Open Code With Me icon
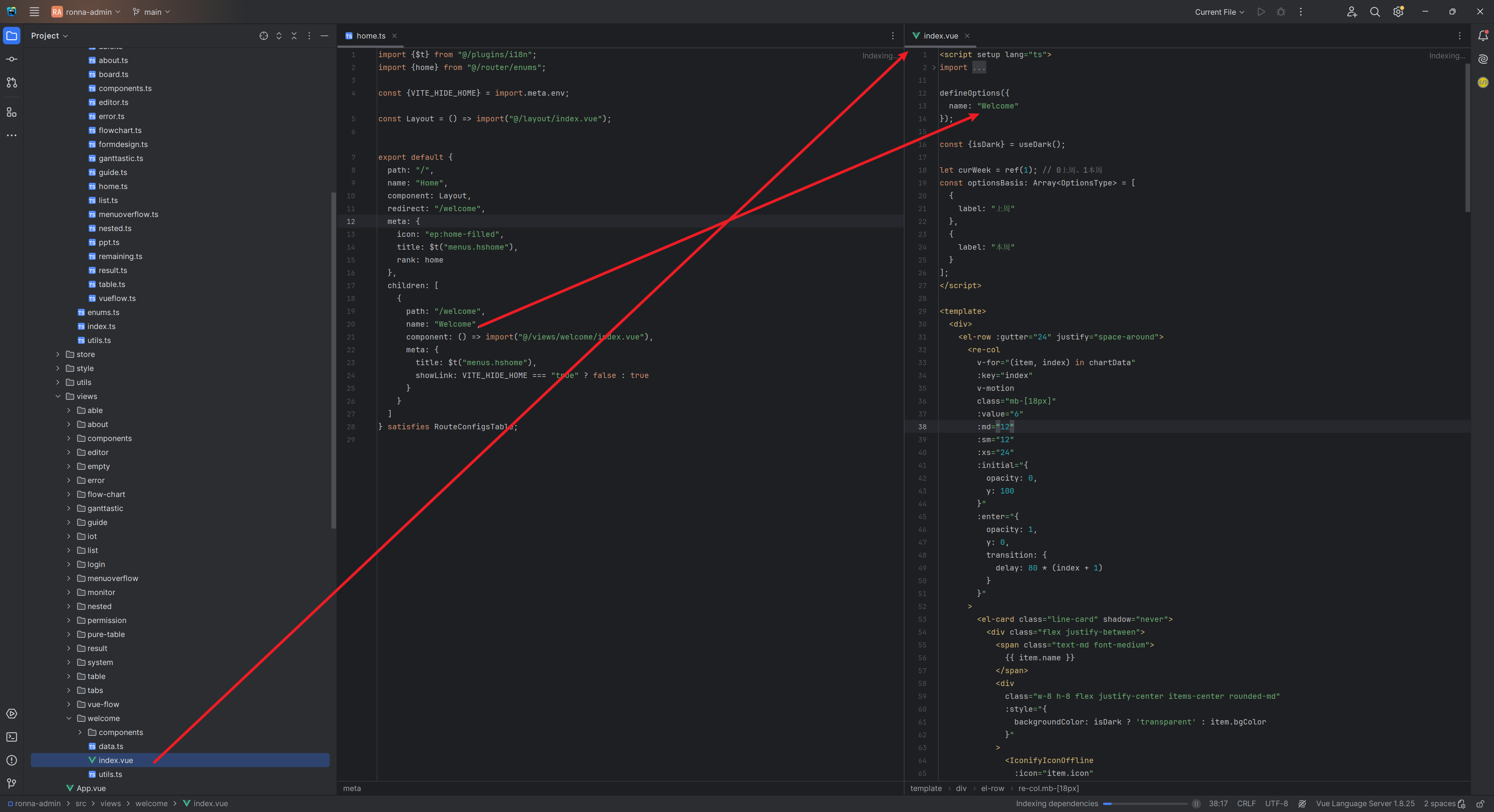 1352,12
